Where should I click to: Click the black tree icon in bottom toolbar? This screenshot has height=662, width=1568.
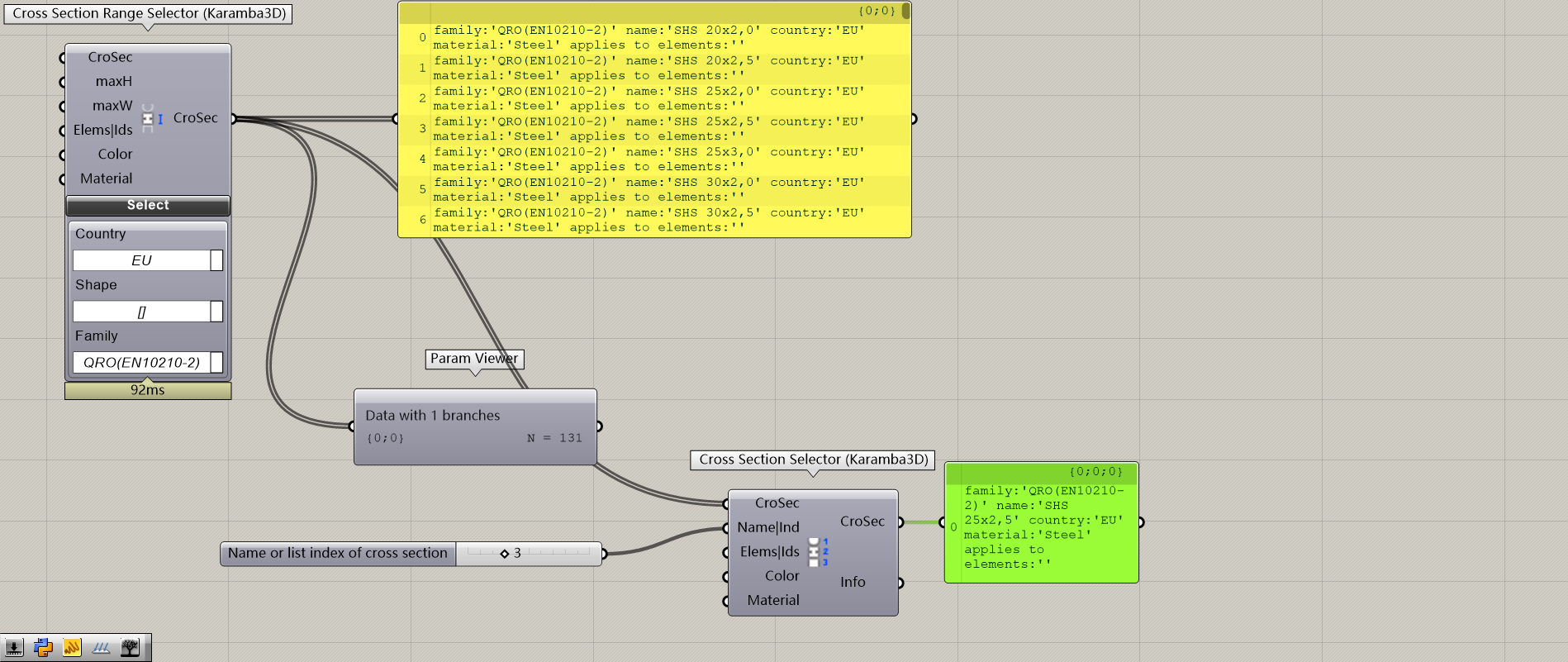130,648
